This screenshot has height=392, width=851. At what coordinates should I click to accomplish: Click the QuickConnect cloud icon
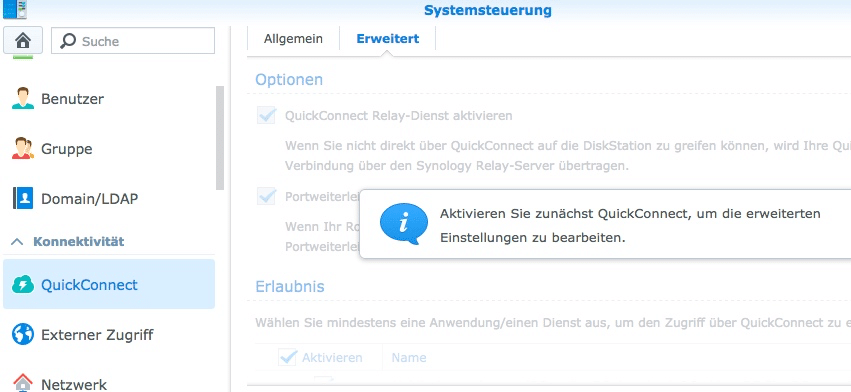(23, 284)
